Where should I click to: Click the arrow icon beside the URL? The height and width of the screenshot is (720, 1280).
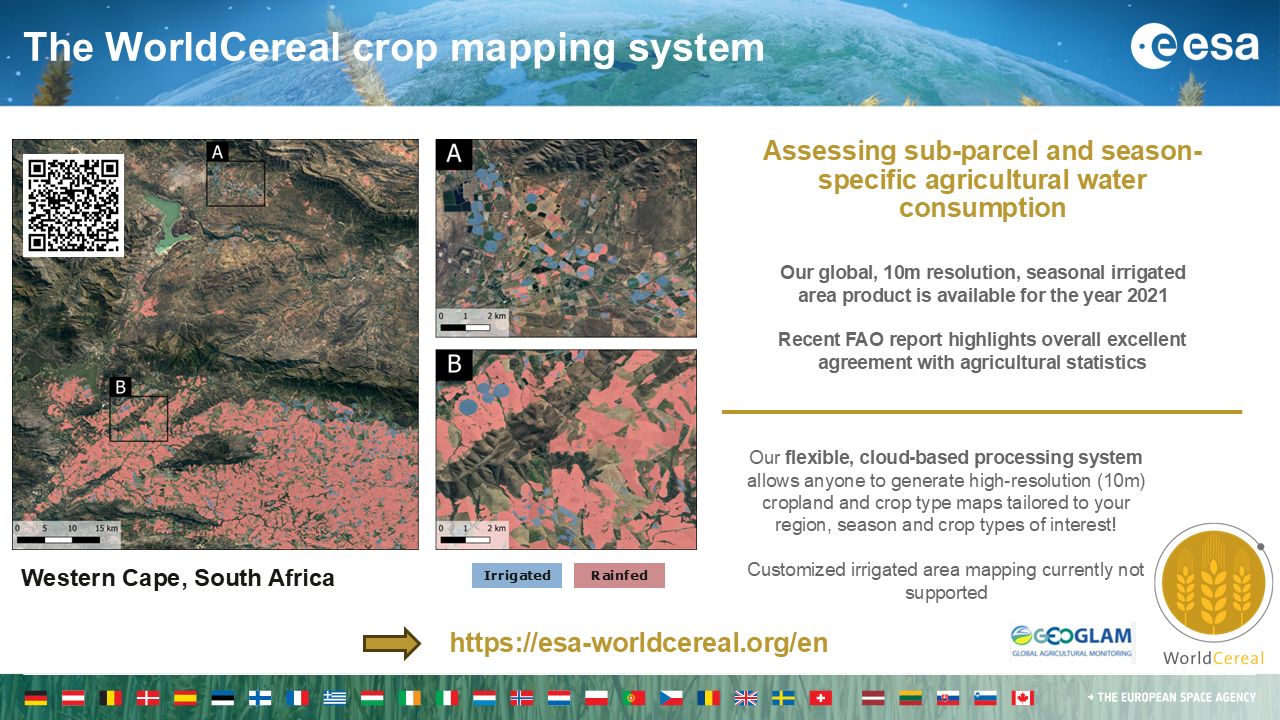[392, 643]
